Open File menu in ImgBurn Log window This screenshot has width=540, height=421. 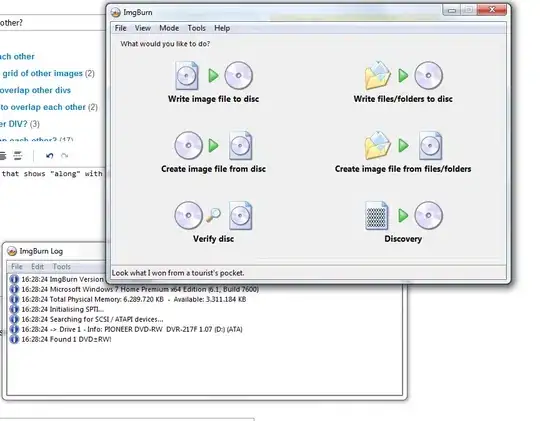pyautogui.click(x=17, y=267)
